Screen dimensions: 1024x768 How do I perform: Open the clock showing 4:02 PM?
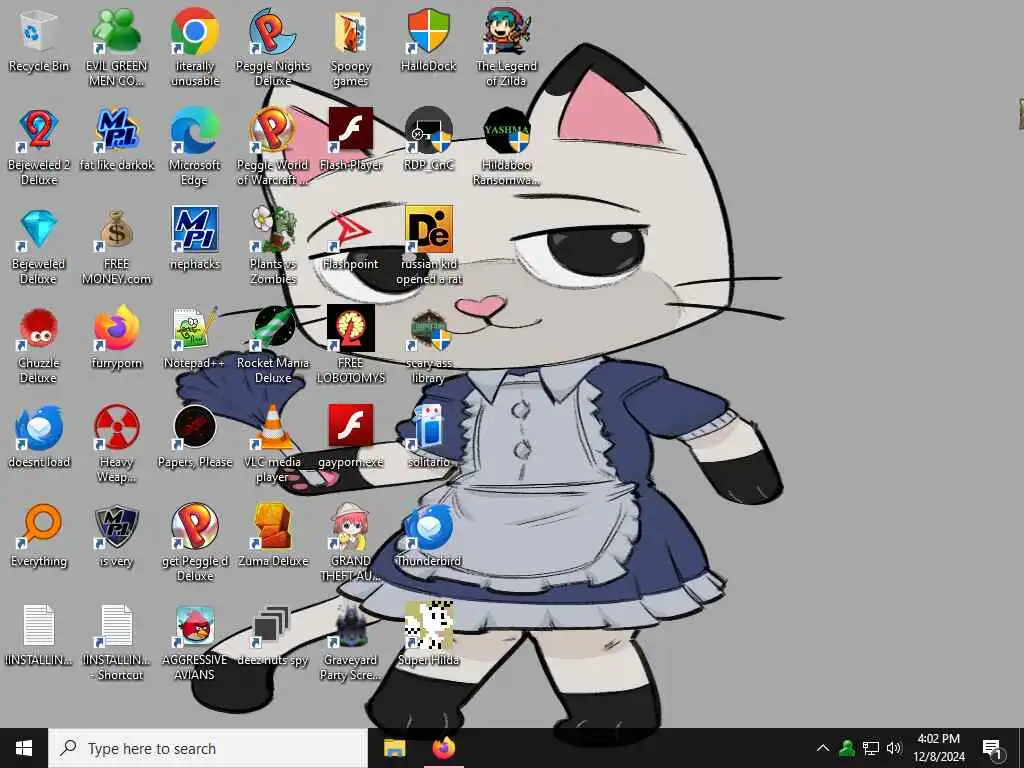[938, 748]
